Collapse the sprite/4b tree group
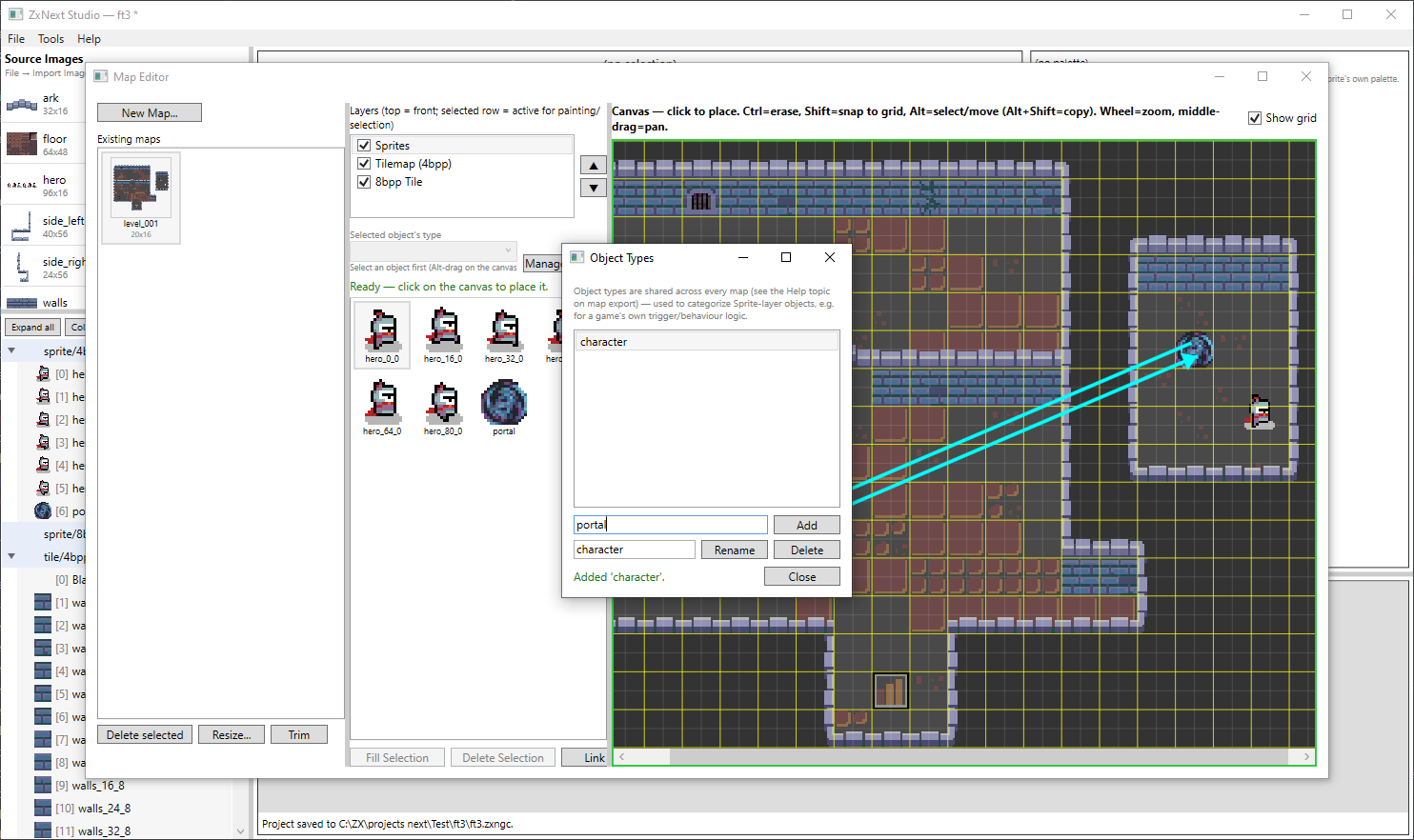The height and width of the screenshot is (840, 1414). tap(11, 350)
